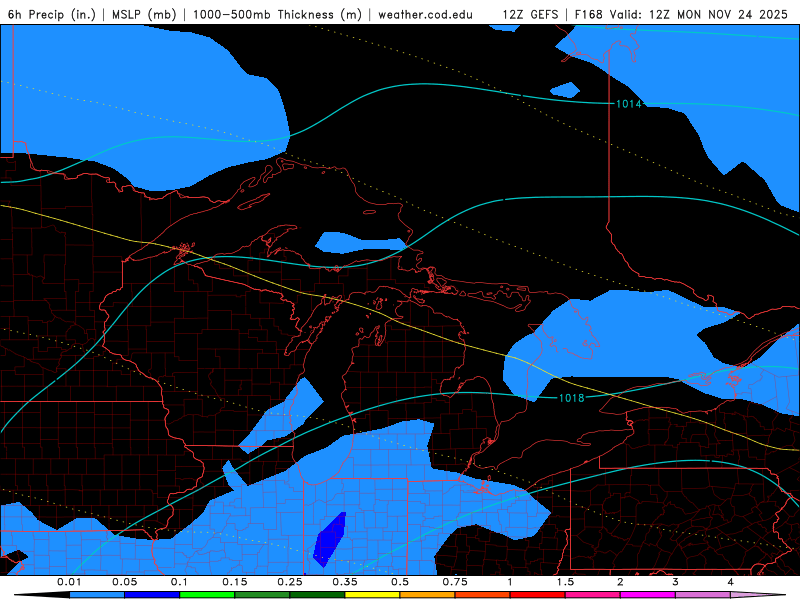Click the 0.75 legend value
Image resolution: width=800 pixels, height=600 pixels.
click(x=455, y=582)
